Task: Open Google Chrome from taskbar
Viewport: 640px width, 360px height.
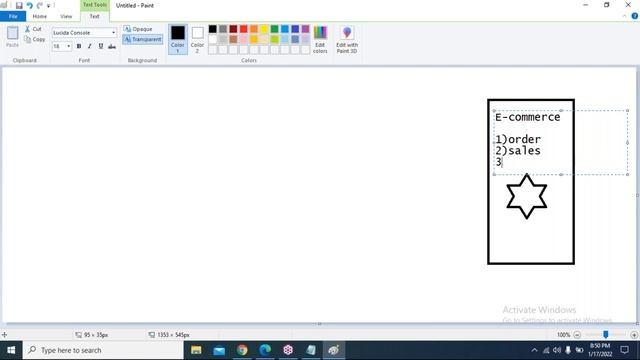Action: [242, 350]
